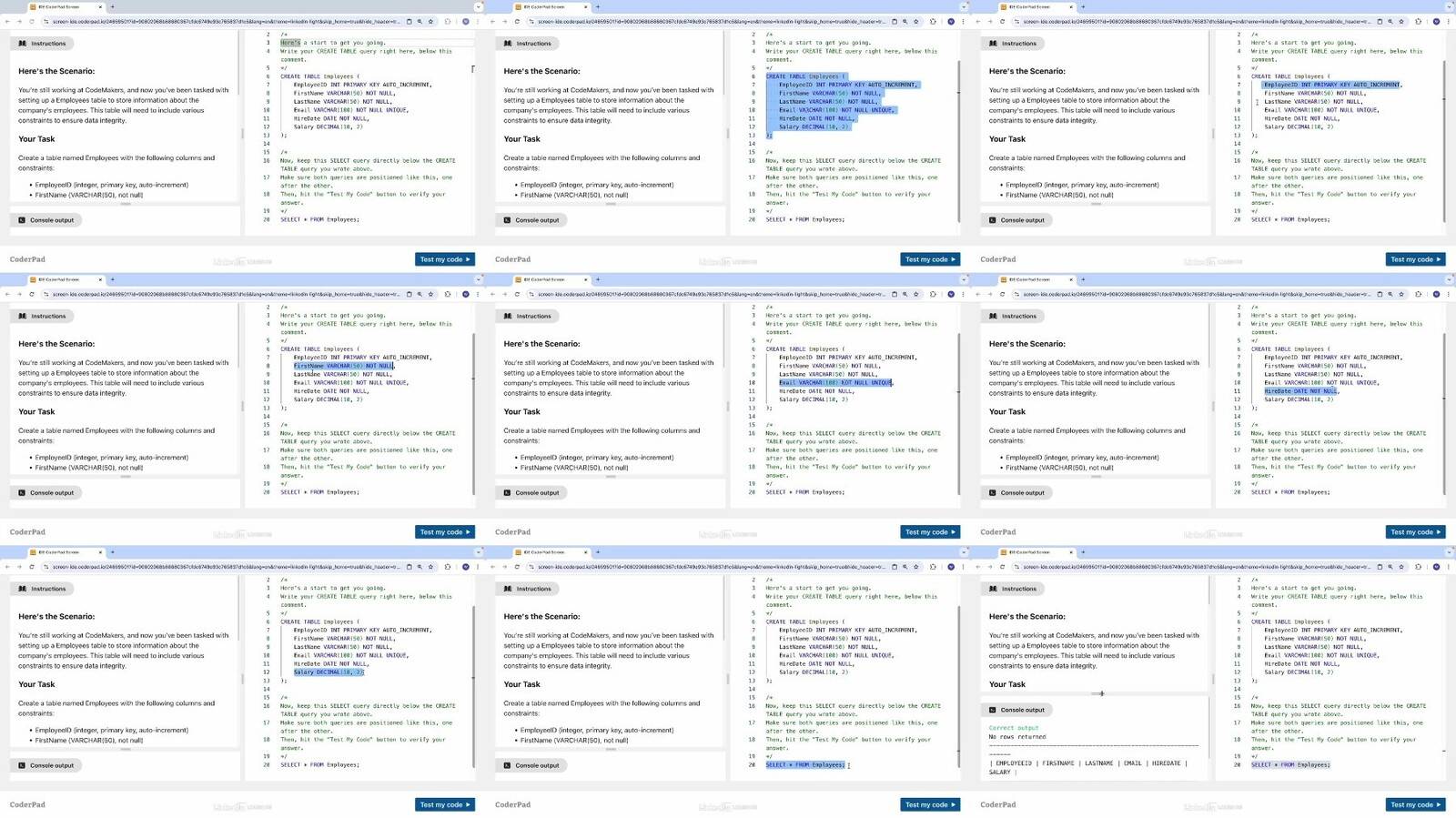The width and height of the screenshot is (1456, 818).
Task: Bookmark page with star in window showing Correct output
Action: click(x=1401, y=567)
